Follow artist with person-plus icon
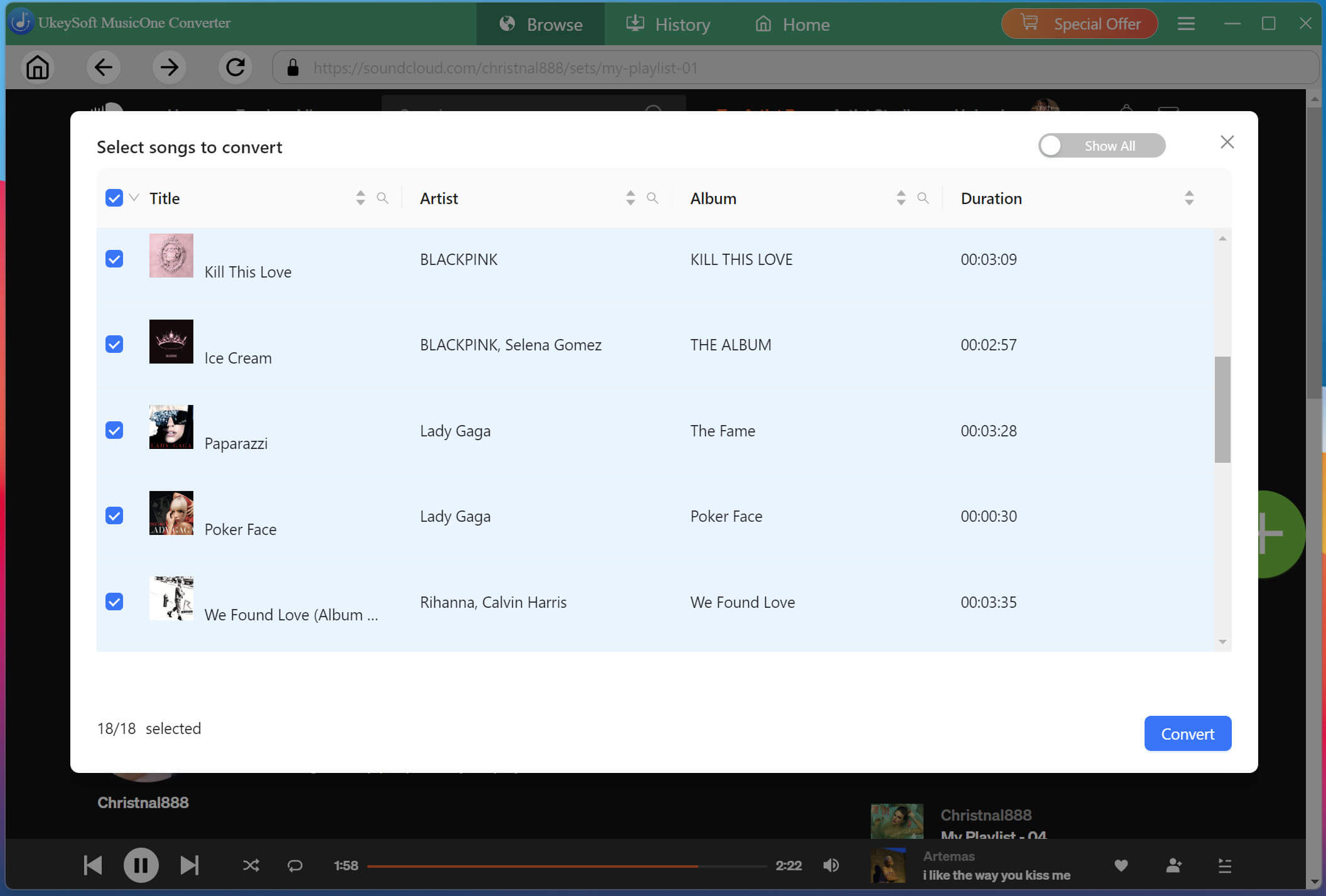The image size is (1326, 896). coord(1173,866)
